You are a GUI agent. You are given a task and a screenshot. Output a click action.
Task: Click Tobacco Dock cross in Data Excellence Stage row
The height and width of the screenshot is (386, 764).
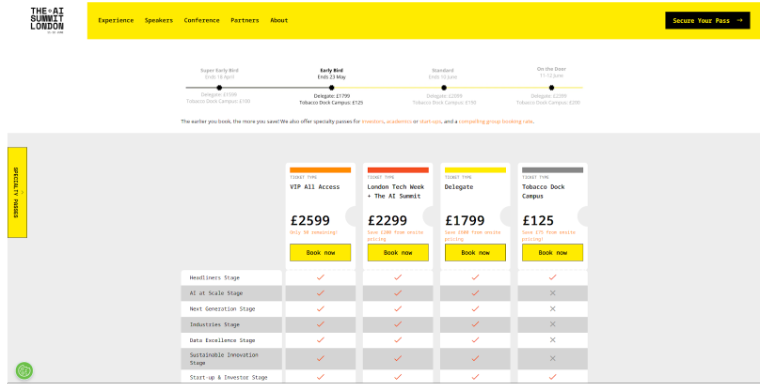click(x=553, y=340)
